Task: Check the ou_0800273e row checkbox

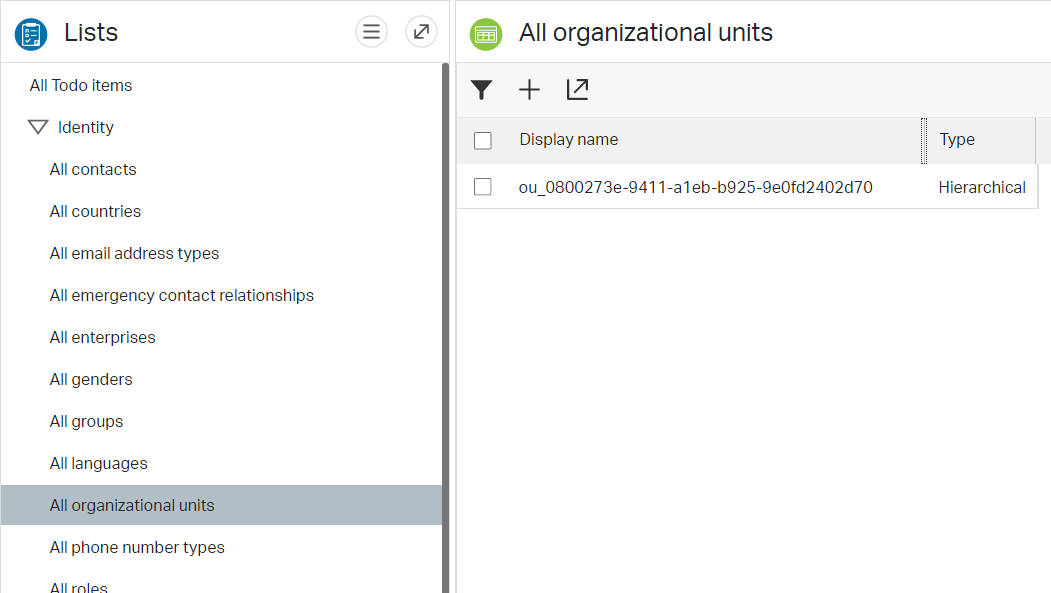Action: coord(483,187)
